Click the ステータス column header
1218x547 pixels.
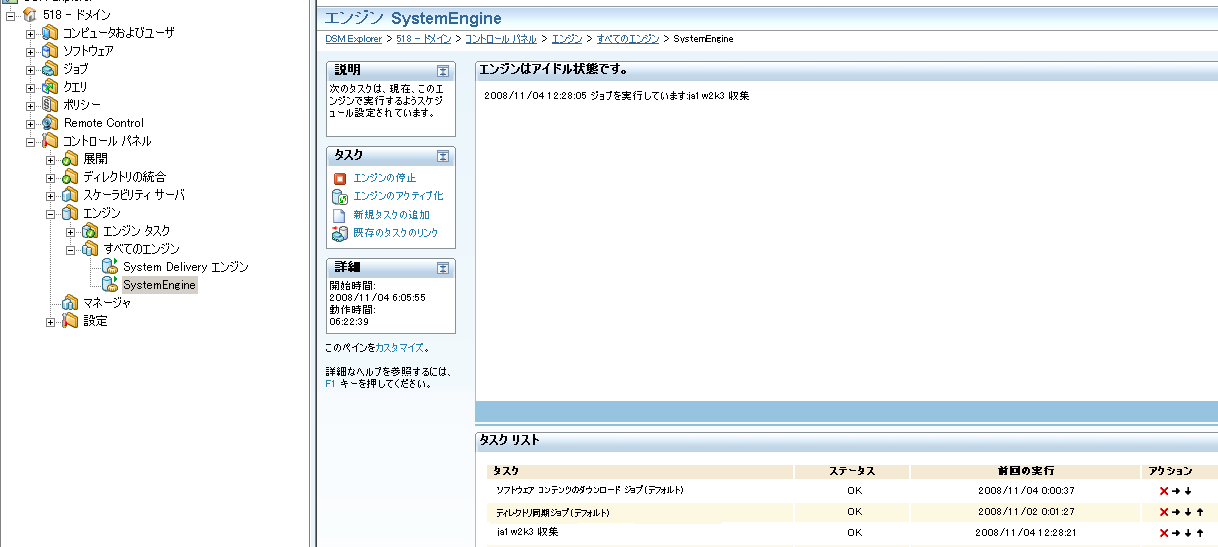tap(853, 471)
